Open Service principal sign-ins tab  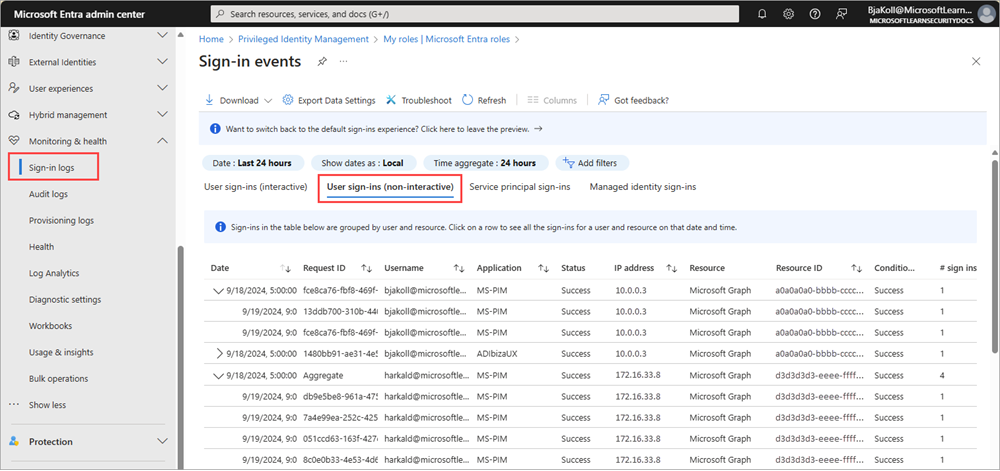pyautogui.click(x=519, y=187)
